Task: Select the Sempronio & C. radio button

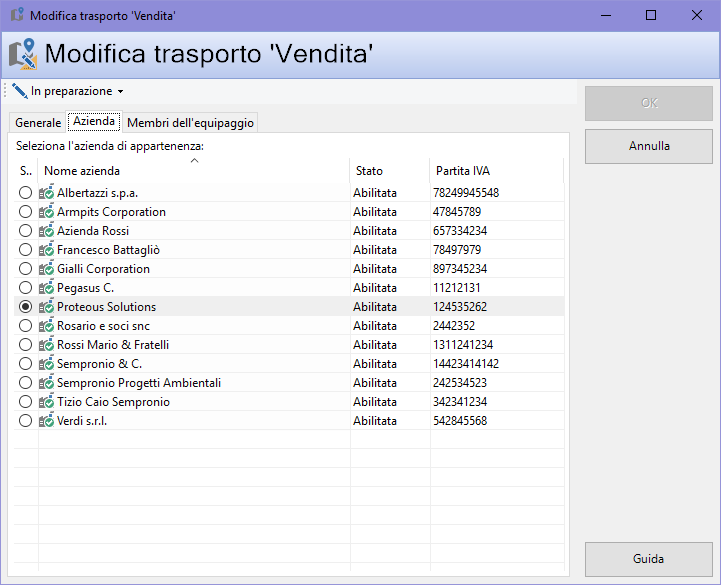Action: click(25, 364)
